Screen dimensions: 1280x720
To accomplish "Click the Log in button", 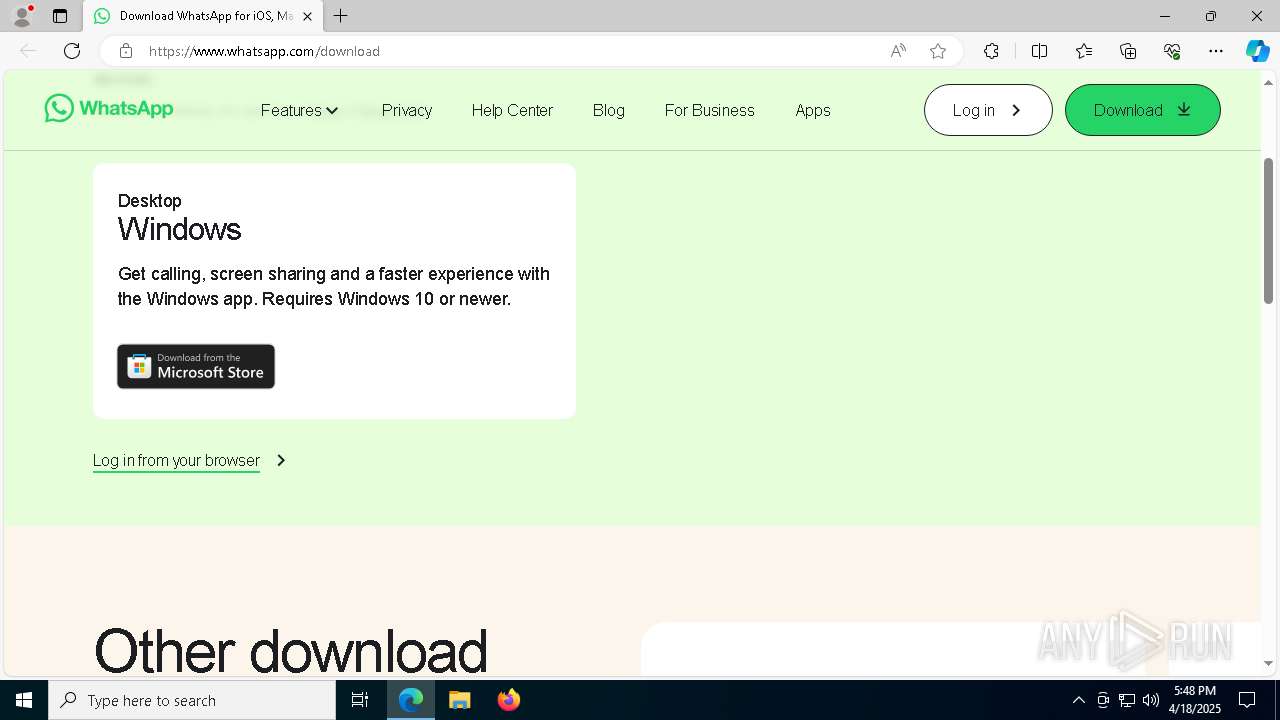I will [x=988, y=110].
